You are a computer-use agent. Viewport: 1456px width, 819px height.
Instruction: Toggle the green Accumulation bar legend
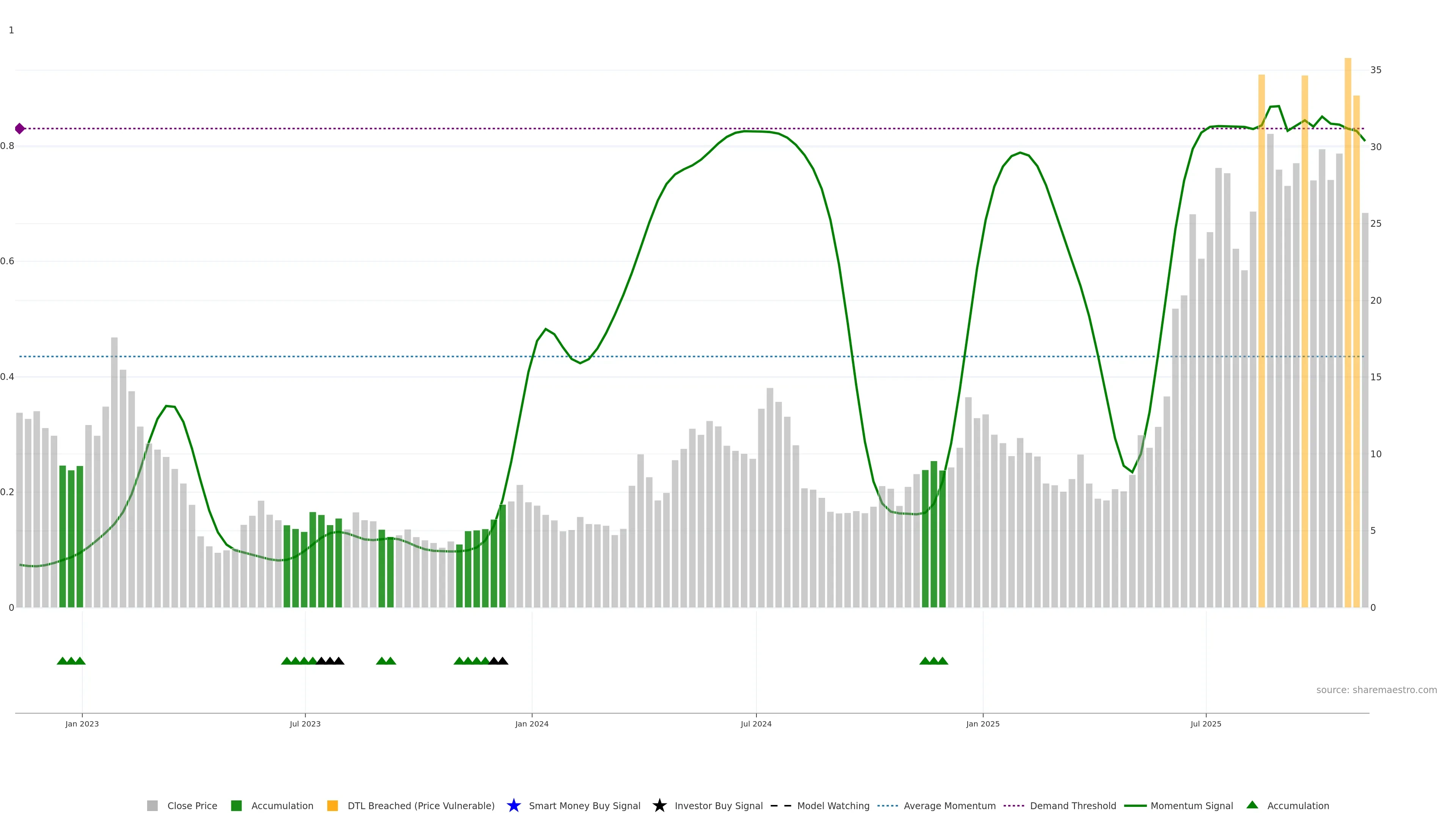click(236, 805)
